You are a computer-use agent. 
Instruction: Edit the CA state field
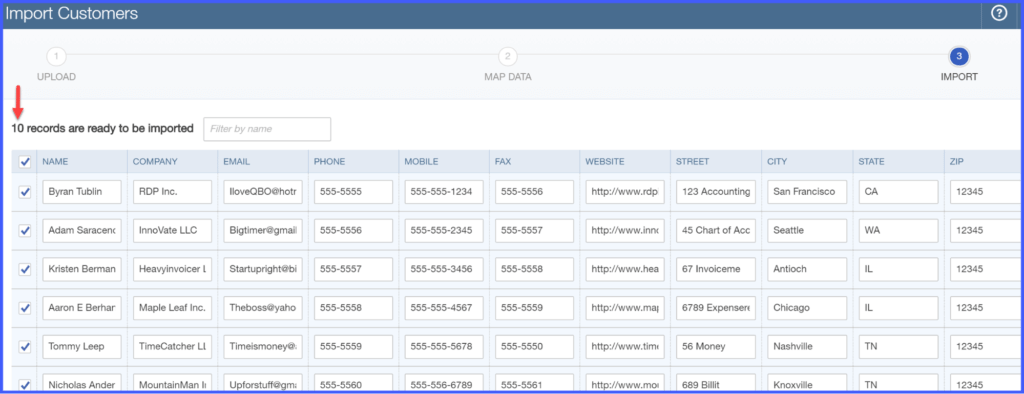[x=898, y=192]
